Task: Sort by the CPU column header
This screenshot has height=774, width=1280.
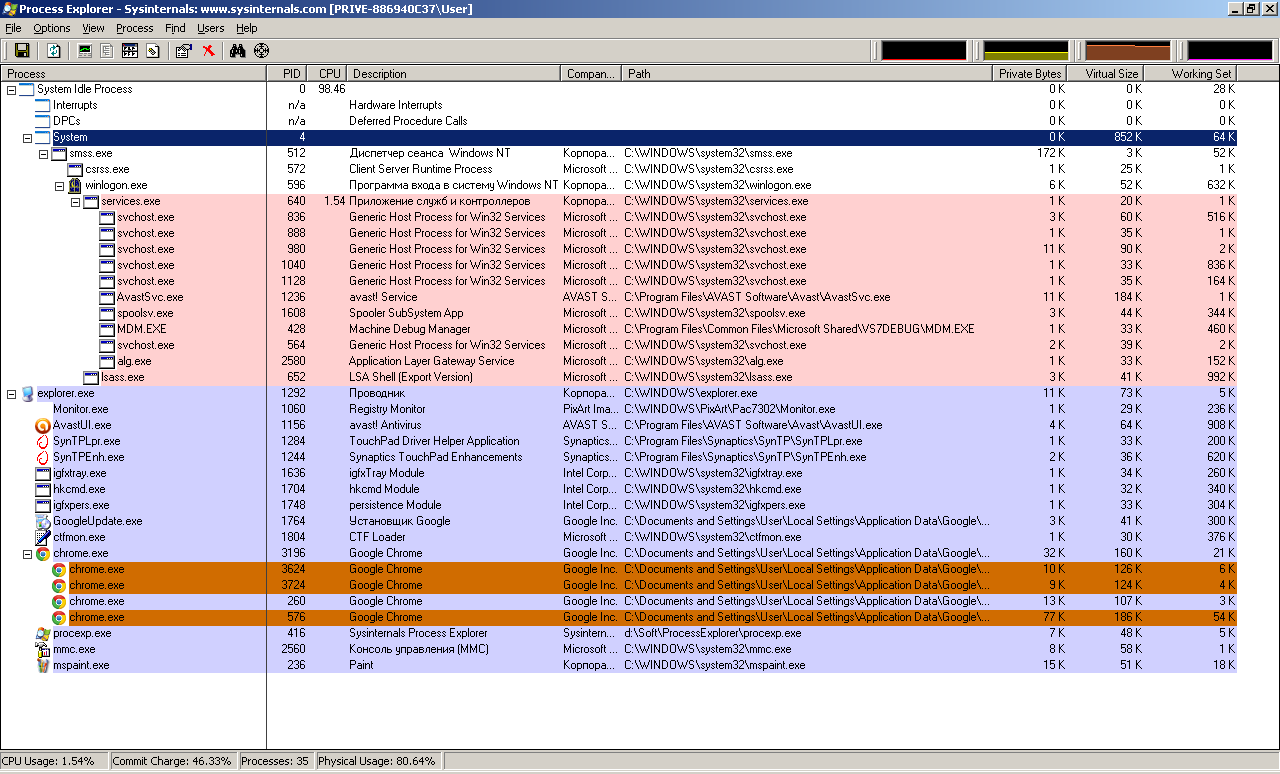Action: [329, 74]
